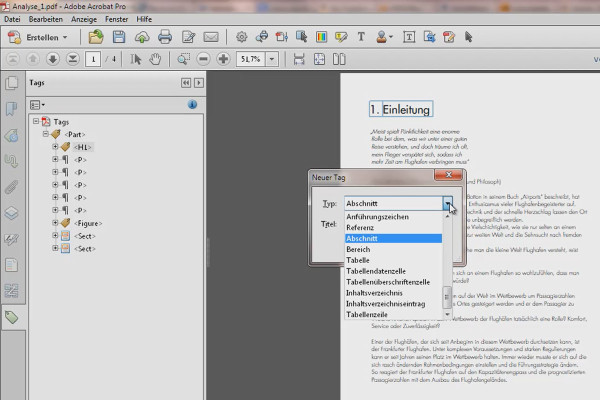Click the zoom percentage field 51,7%
The image size is (600, 400).
click(x=251, y=59)
